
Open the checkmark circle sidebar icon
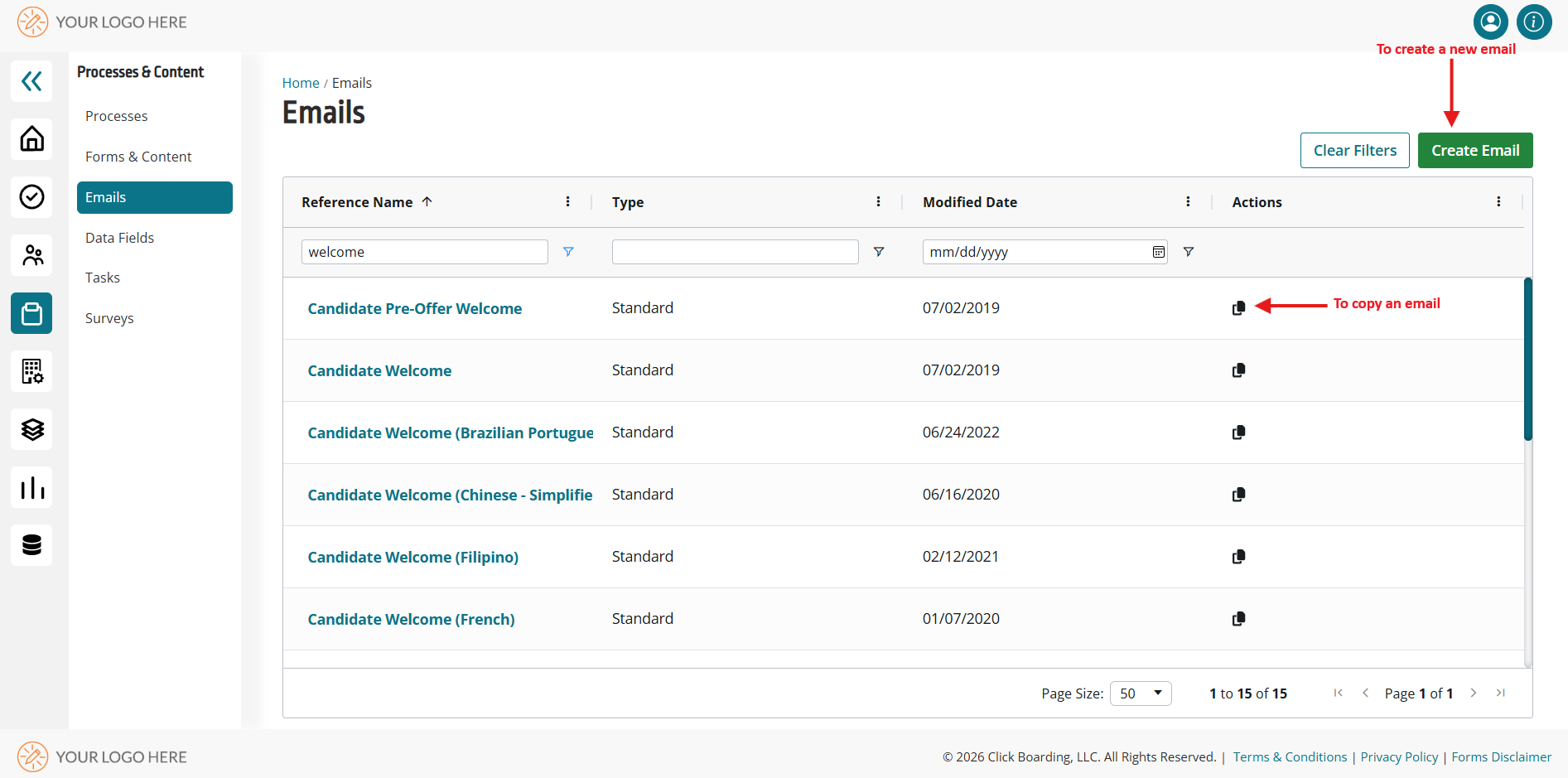(x=31, y=197)
